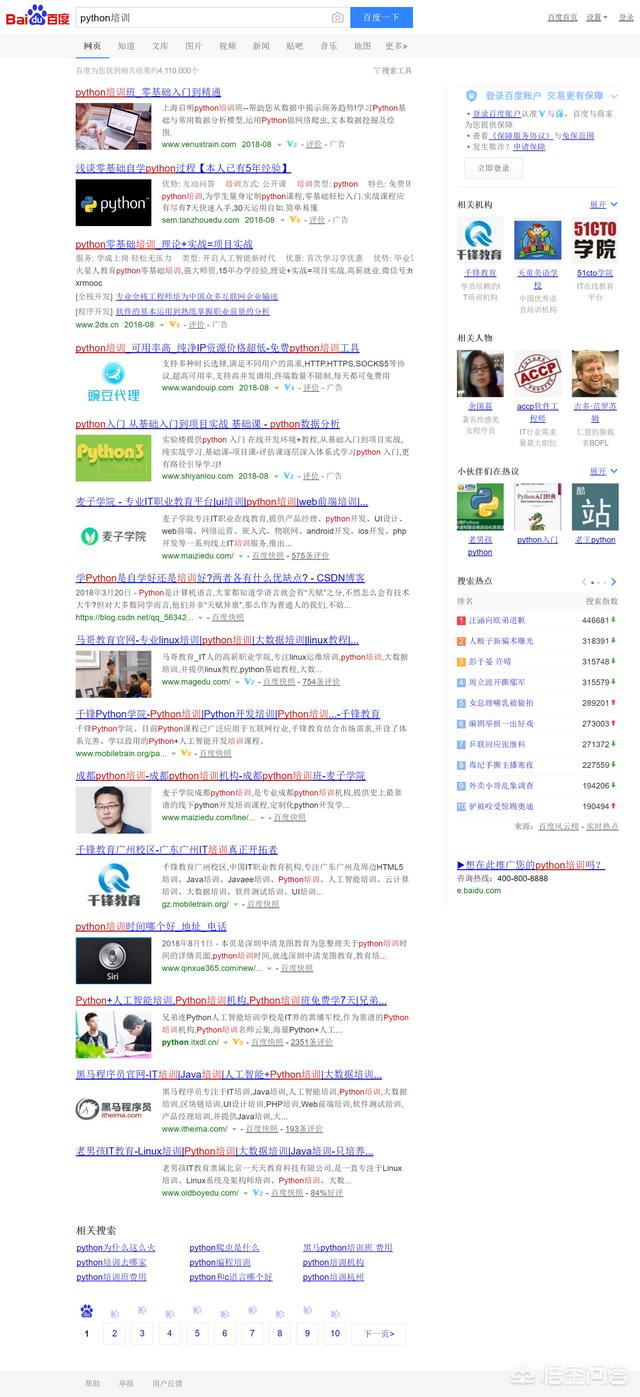Switch to the 图片 tab
This screenshot has height=1397, width=640.
tap(193, 46)
